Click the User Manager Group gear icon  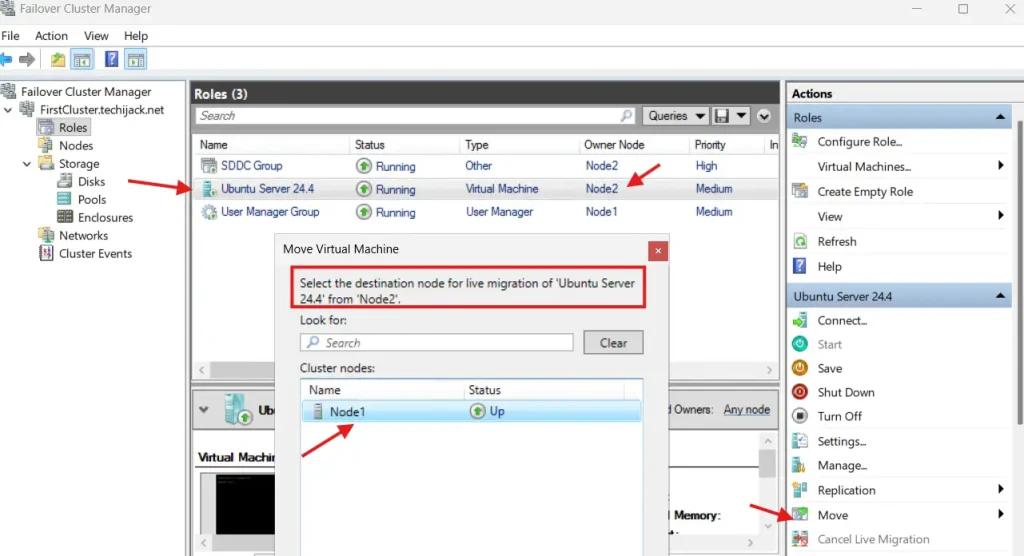208,212
